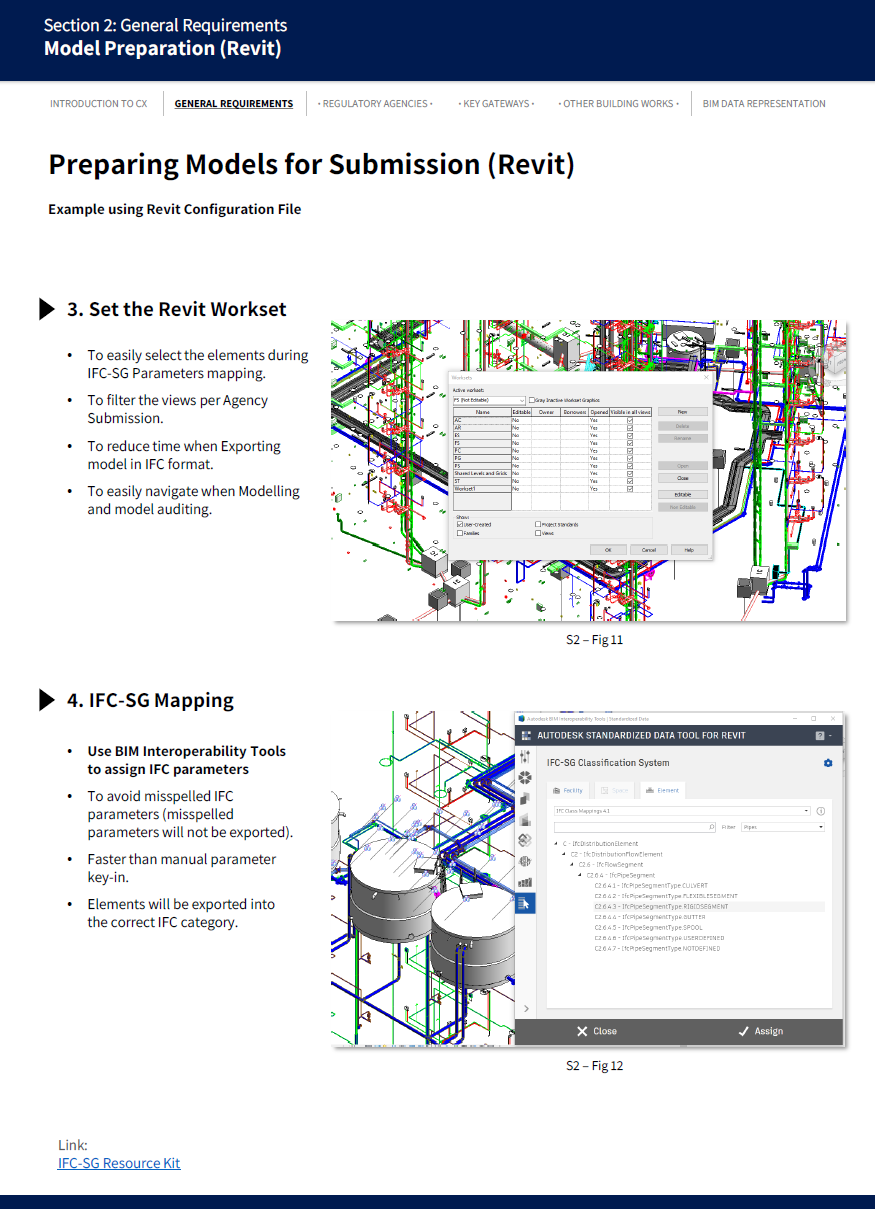Click the info icon beside IFC Class Mappings
Screen dimensions: 875x1209
(x=820, y=811)
